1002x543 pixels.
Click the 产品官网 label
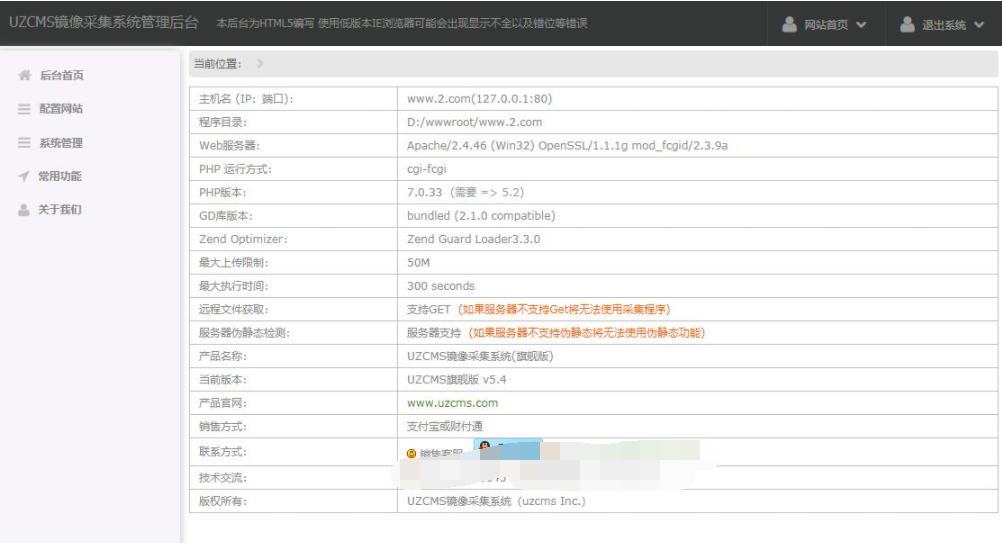223,403
